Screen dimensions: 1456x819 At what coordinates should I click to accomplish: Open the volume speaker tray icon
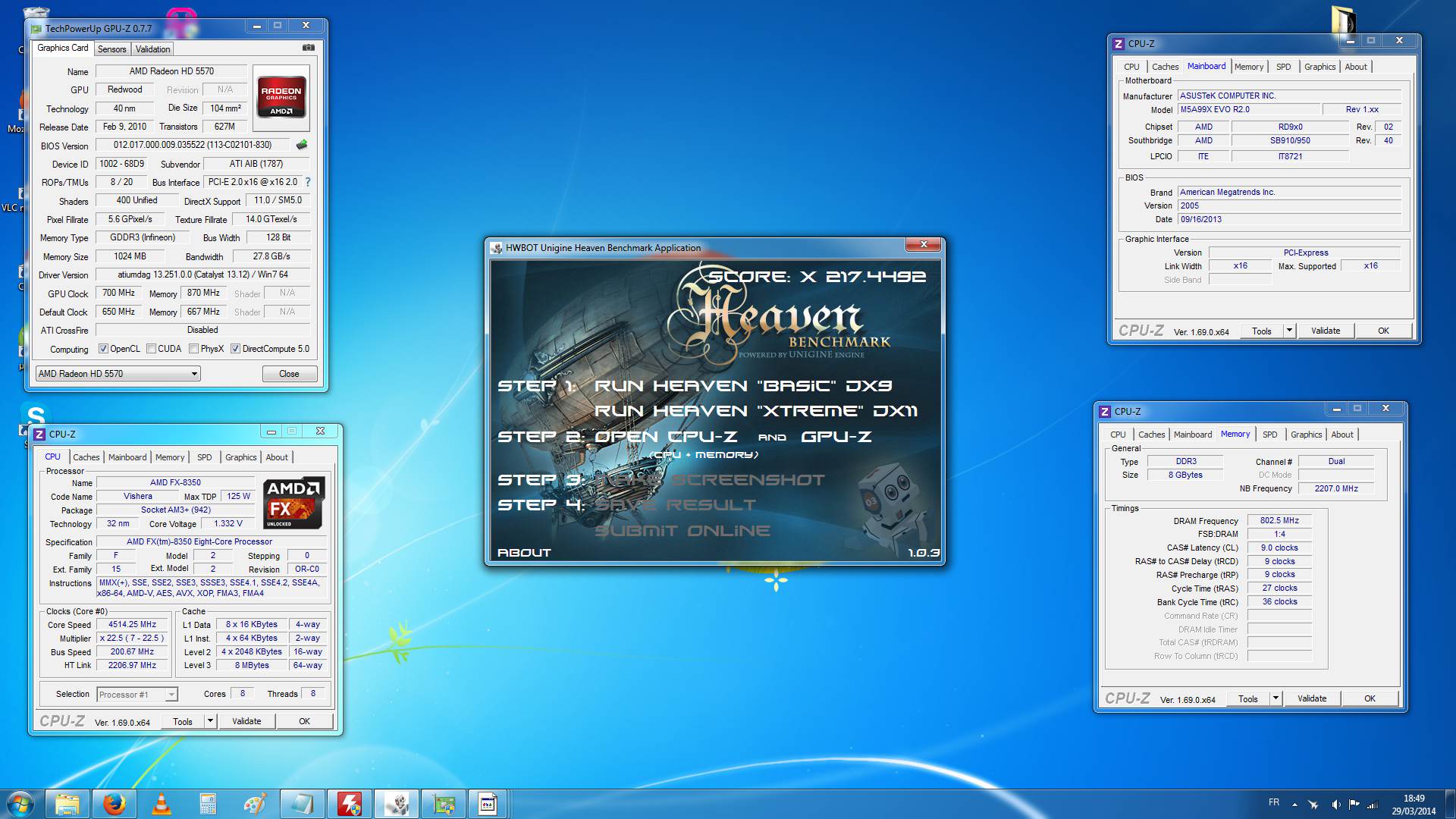1335,805
